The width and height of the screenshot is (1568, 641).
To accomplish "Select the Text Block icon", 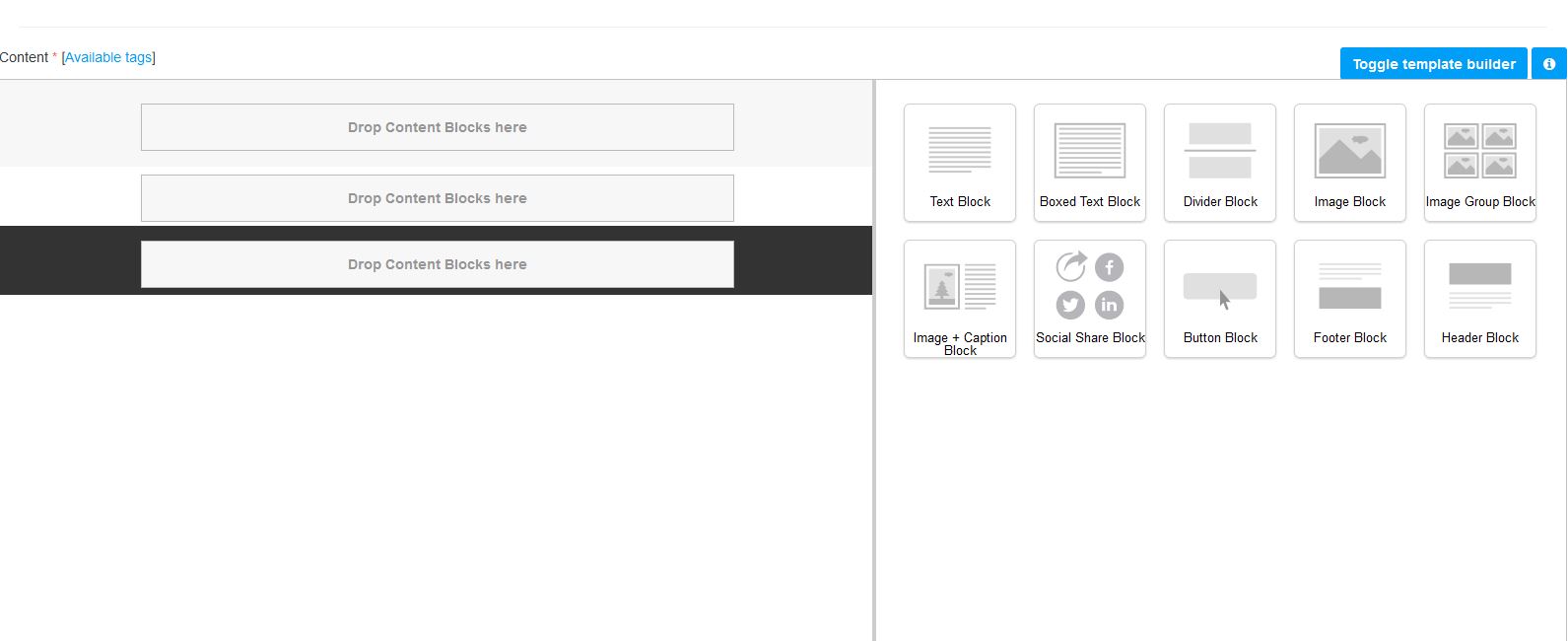I will [959, 150].
